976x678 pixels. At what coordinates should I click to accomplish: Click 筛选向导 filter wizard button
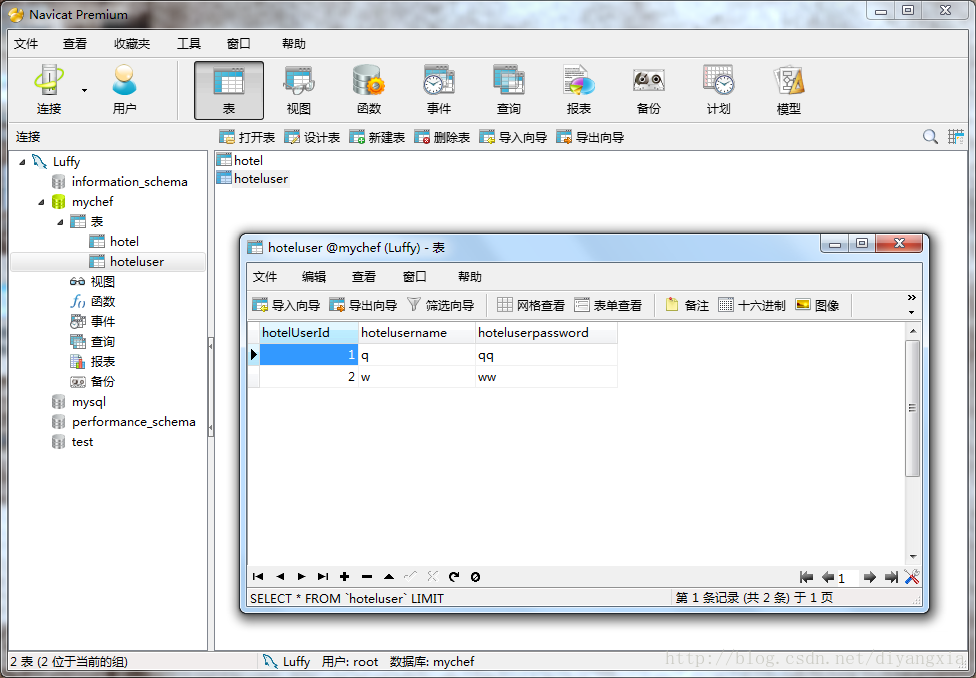coord(440,305)
